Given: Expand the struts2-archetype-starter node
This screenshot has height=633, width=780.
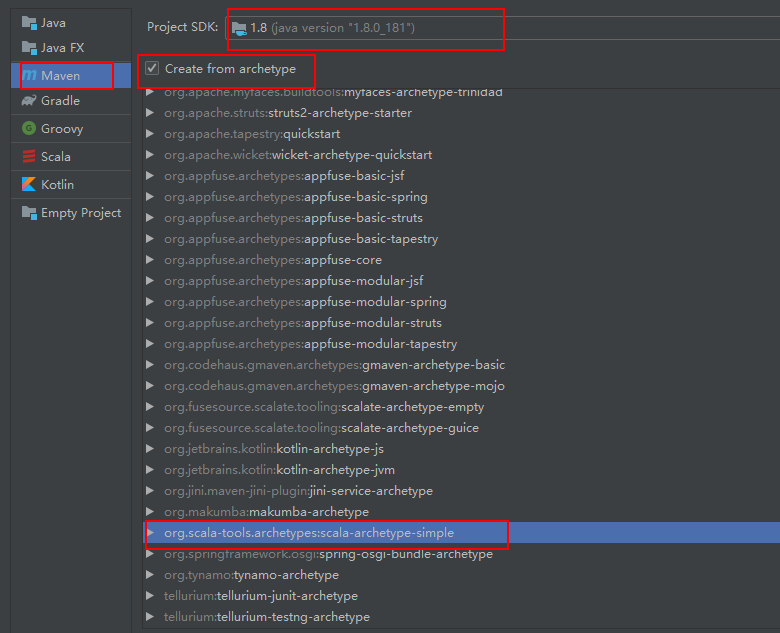Looking at the screenshot, I should [150, 113].
